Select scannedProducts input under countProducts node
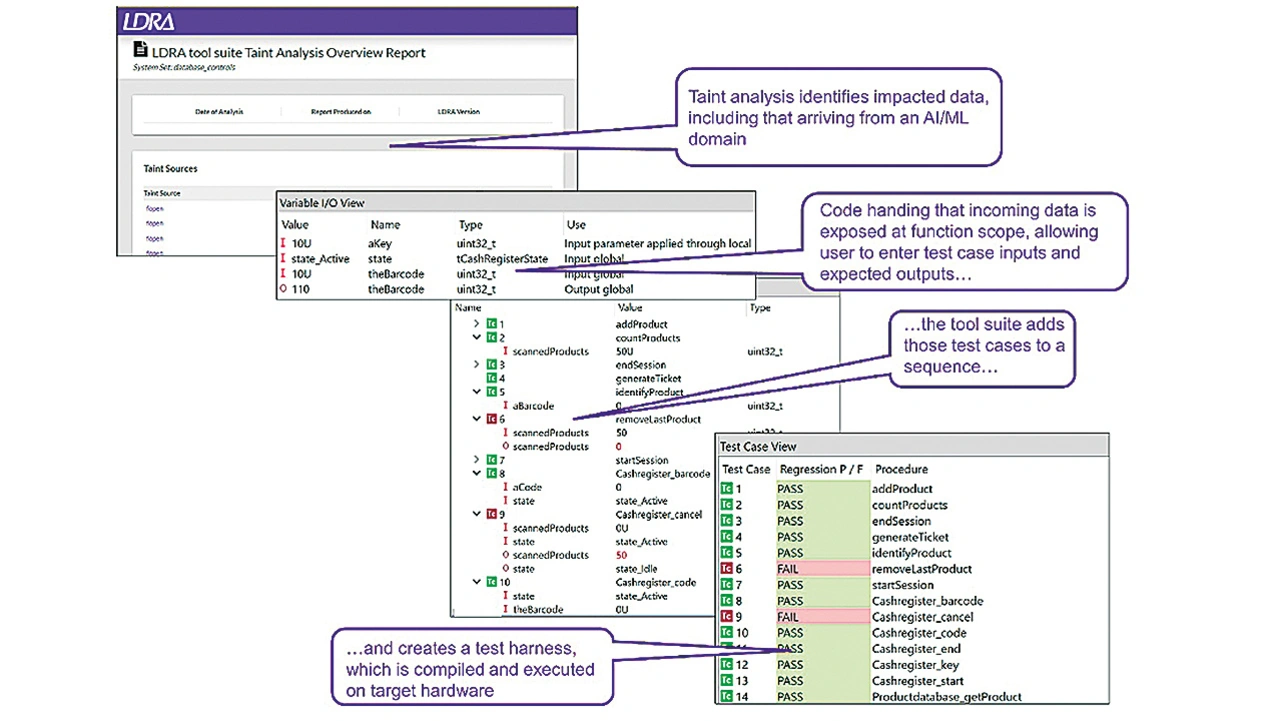The height and width of the screenshot is (721, 1280). coord(550,352)
